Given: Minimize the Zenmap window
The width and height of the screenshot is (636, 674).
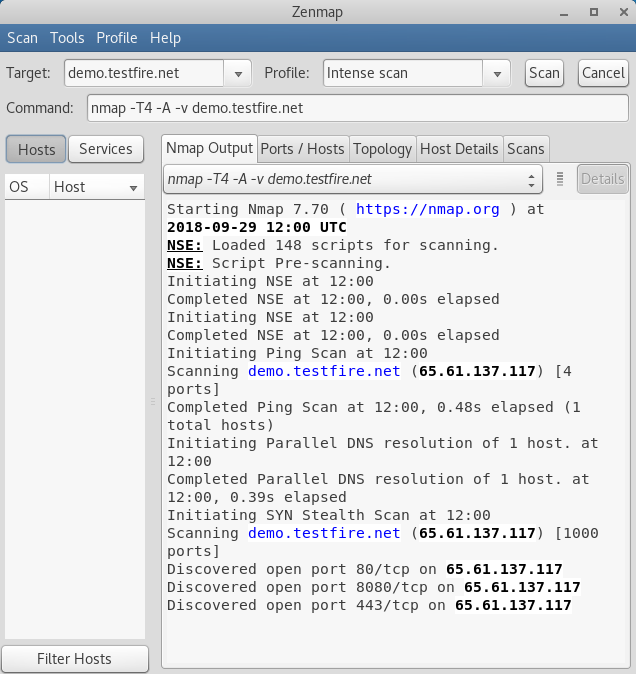Looking at the screenshot, I should point(564,13).
